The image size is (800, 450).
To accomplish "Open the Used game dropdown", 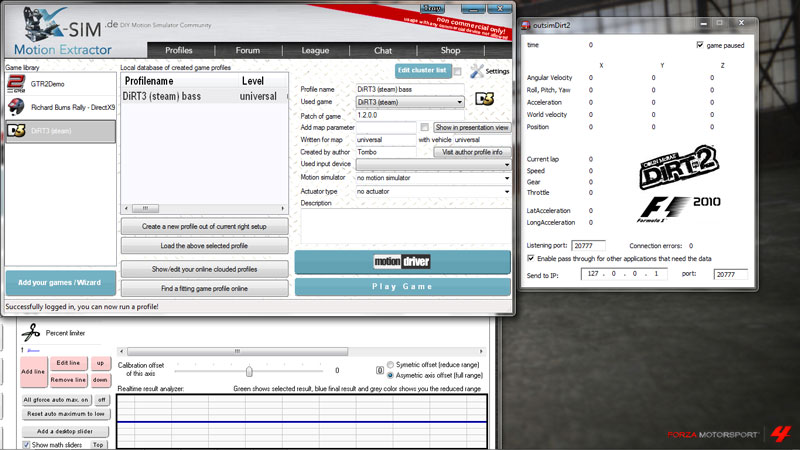I will pos(459,101).
